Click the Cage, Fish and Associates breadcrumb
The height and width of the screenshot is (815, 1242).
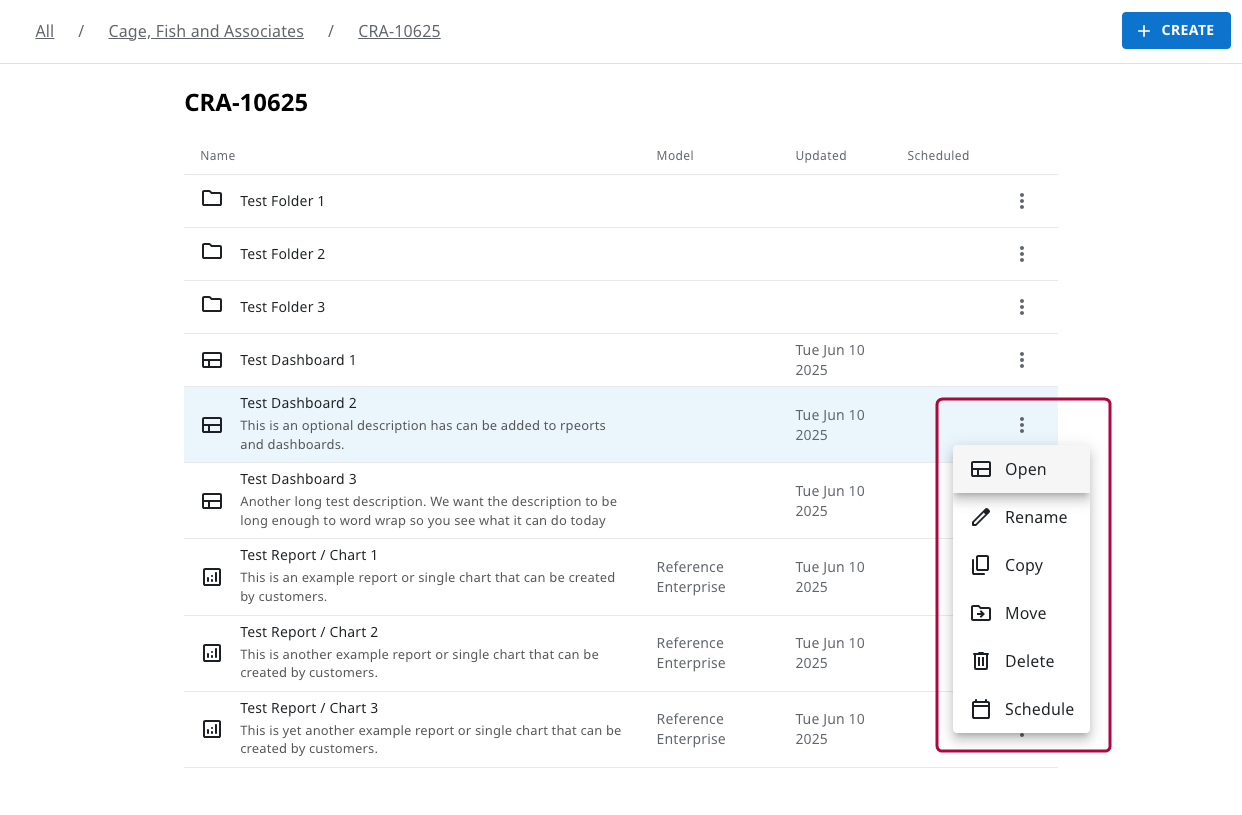206,31
